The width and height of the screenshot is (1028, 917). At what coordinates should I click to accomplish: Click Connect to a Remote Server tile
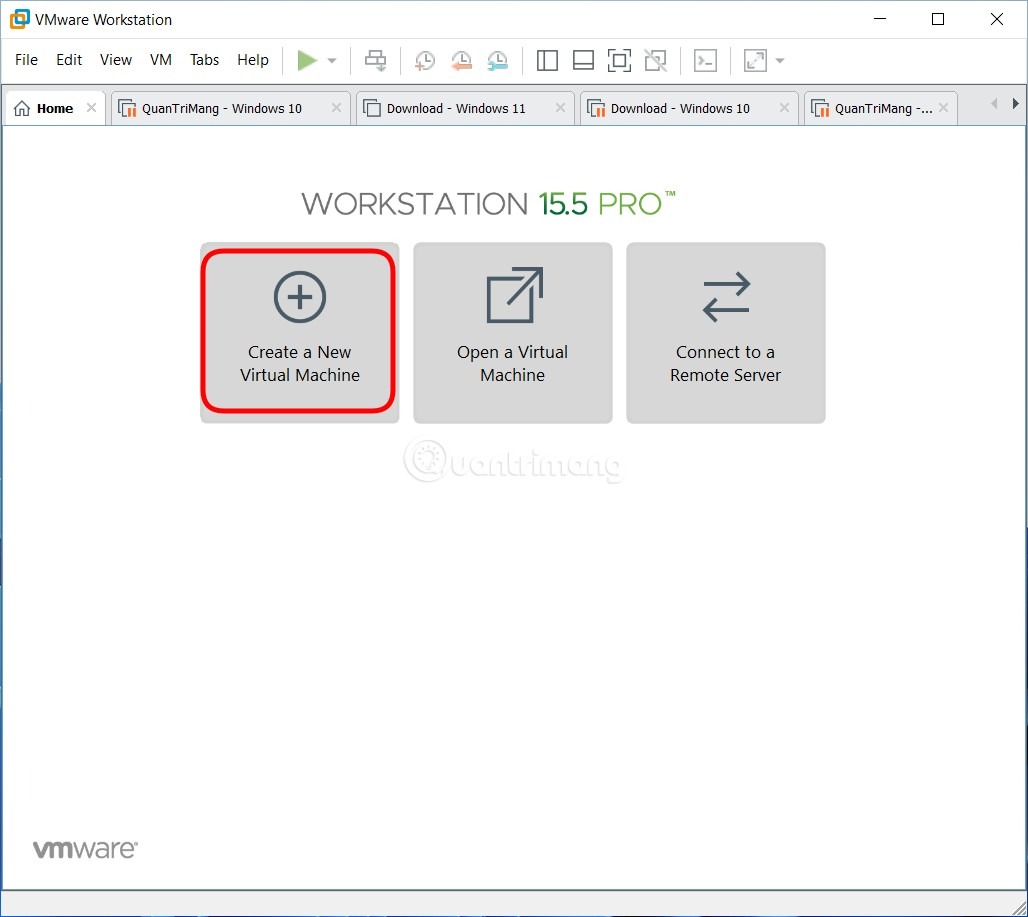(x=726, y=332)
